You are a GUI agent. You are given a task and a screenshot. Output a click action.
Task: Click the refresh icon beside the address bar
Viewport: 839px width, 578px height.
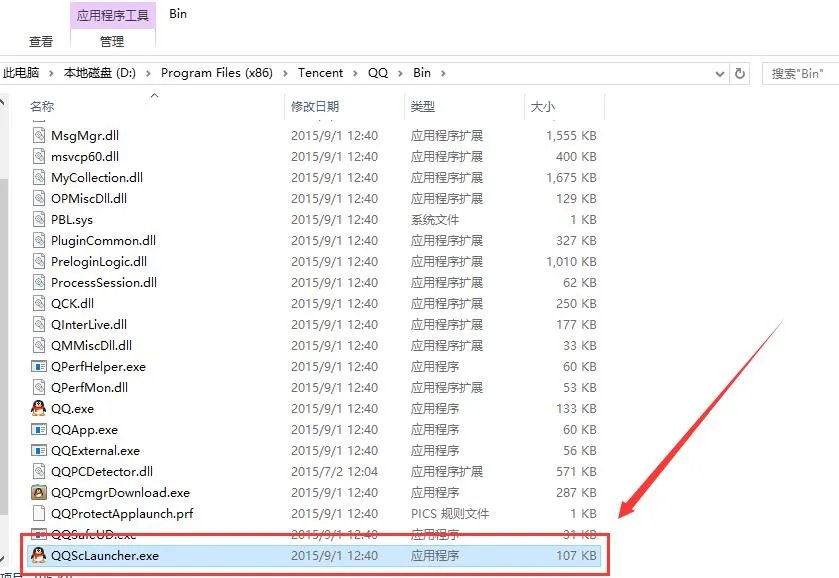point(738,72)
